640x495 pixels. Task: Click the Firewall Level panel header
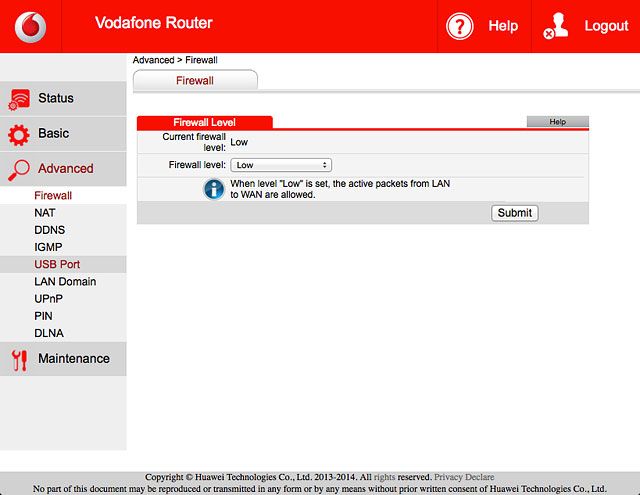[x=204, y=122]
